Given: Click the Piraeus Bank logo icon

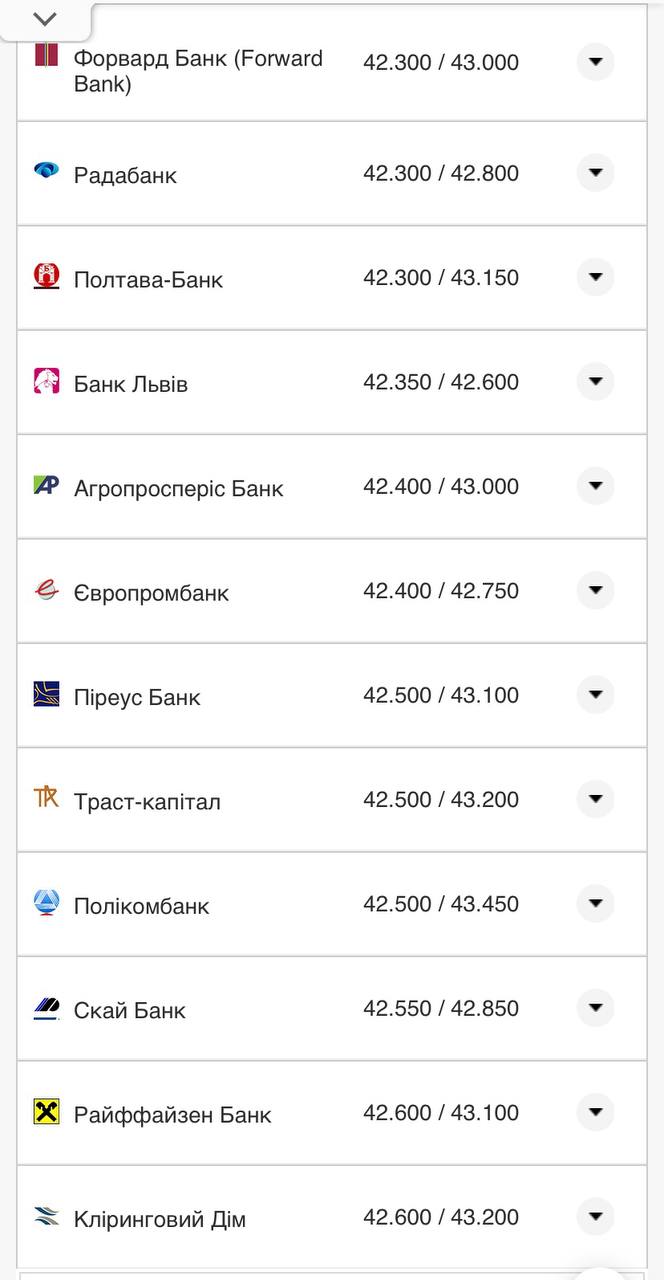Looking at the screenshot, I should (x=46, y=694).
